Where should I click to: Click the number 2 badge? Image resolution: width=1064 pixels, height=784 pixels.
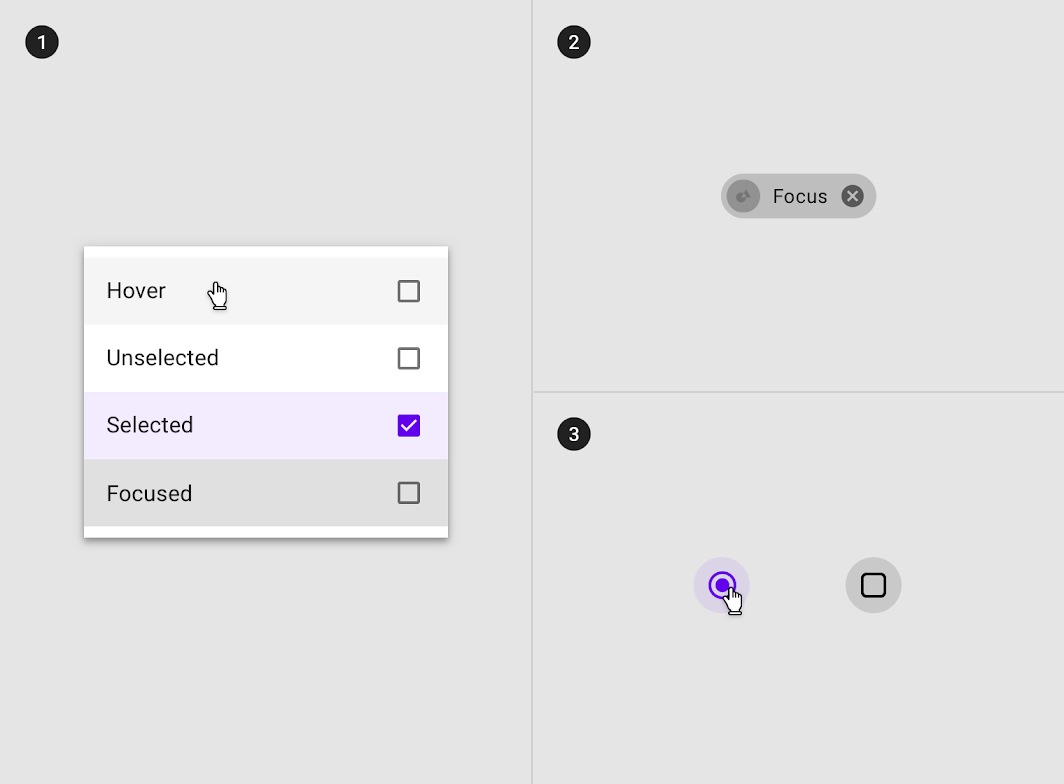tap(574, 42)
